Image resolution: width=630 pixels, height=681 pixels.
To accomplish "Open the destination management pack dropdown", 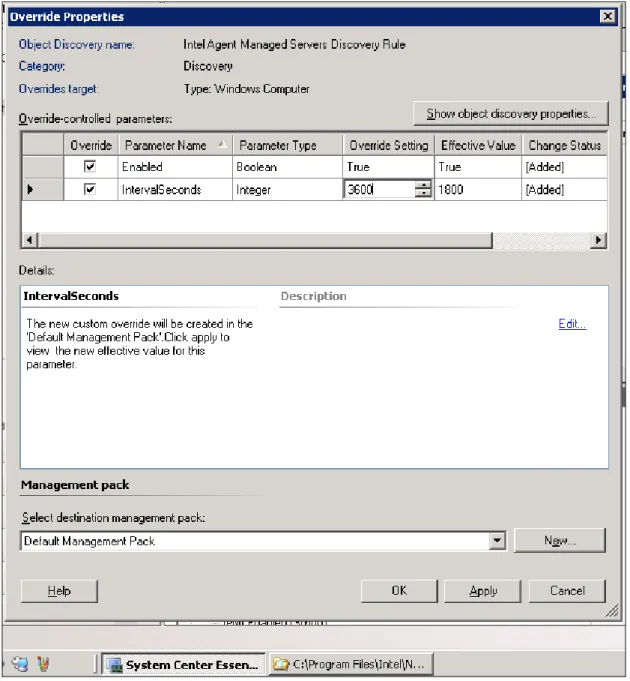I will (497, 541).
